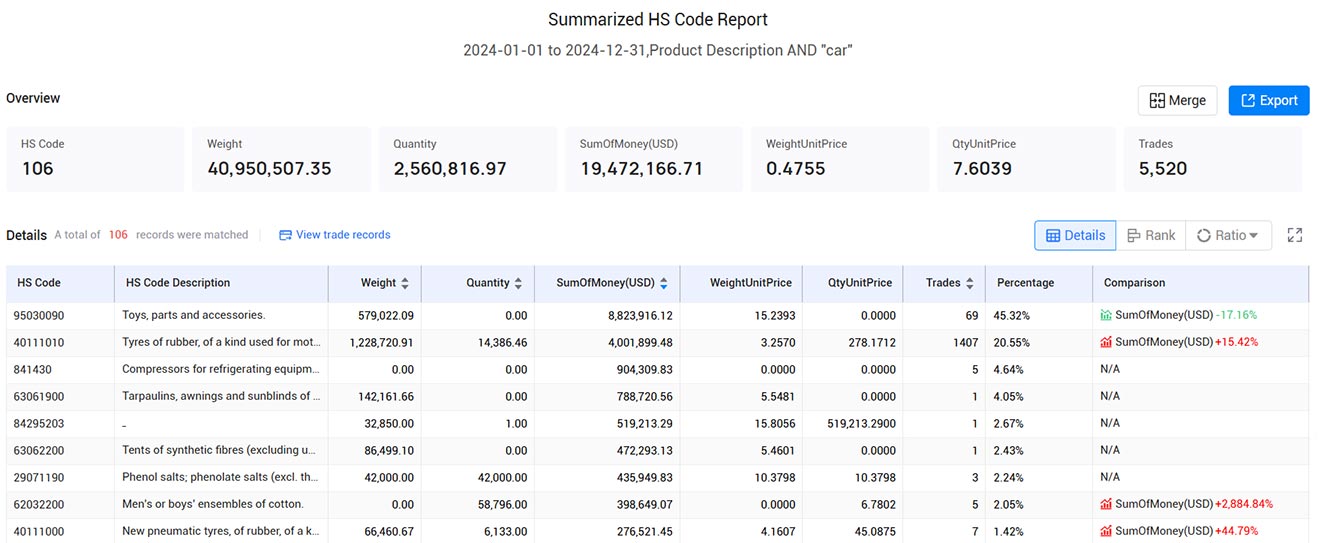Click 'Men's or boys' ensembles' description
Screen dimensions: 1318x543
coord(213,504)
